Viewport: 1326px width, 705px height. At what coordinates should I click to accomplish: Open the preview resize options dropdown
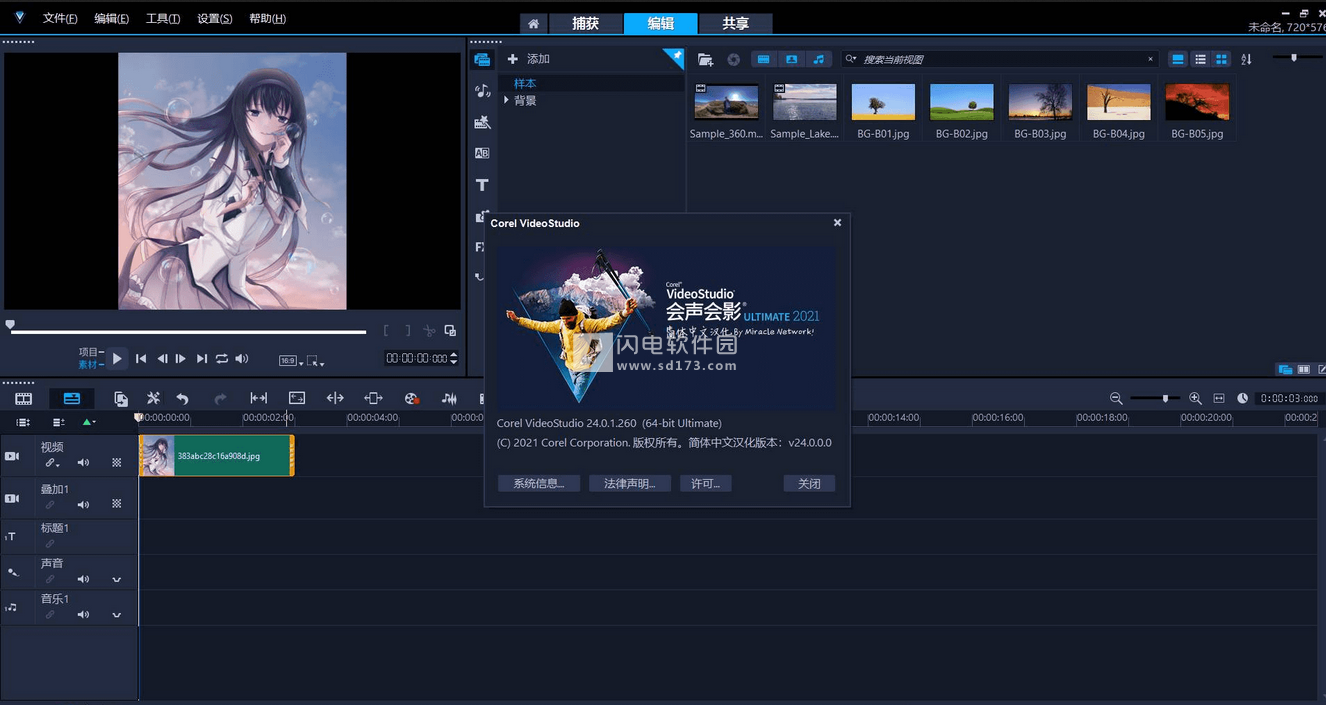[315, 361]
